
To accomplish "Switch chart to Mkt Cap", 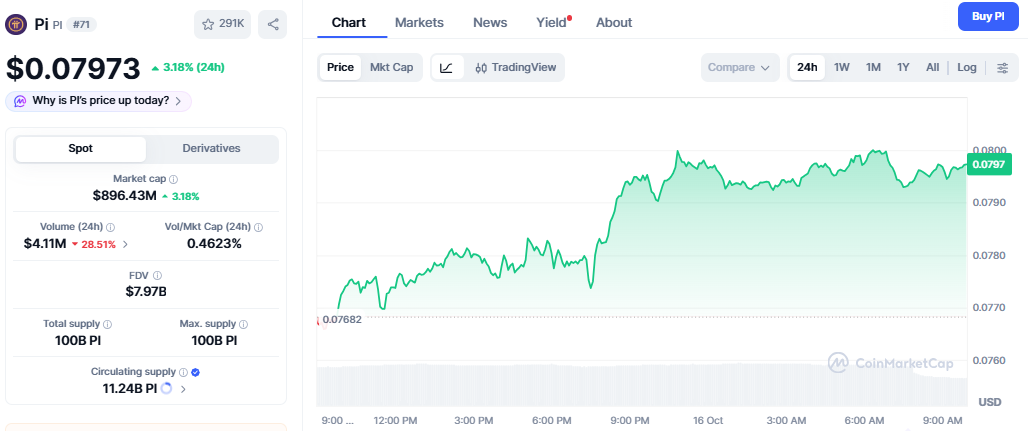I will coord(391,68).
